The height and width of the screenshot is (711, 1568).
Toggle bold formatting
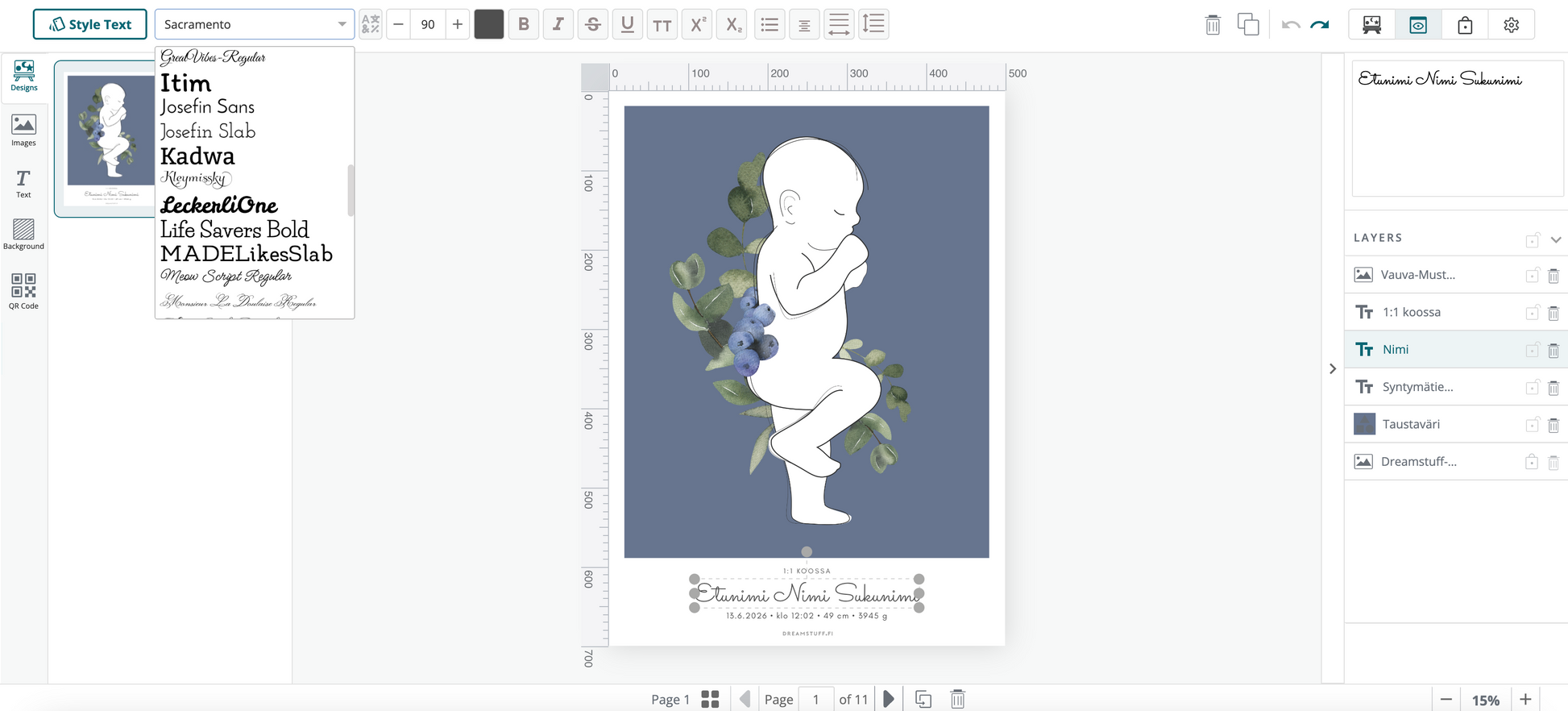coord(524,24)
